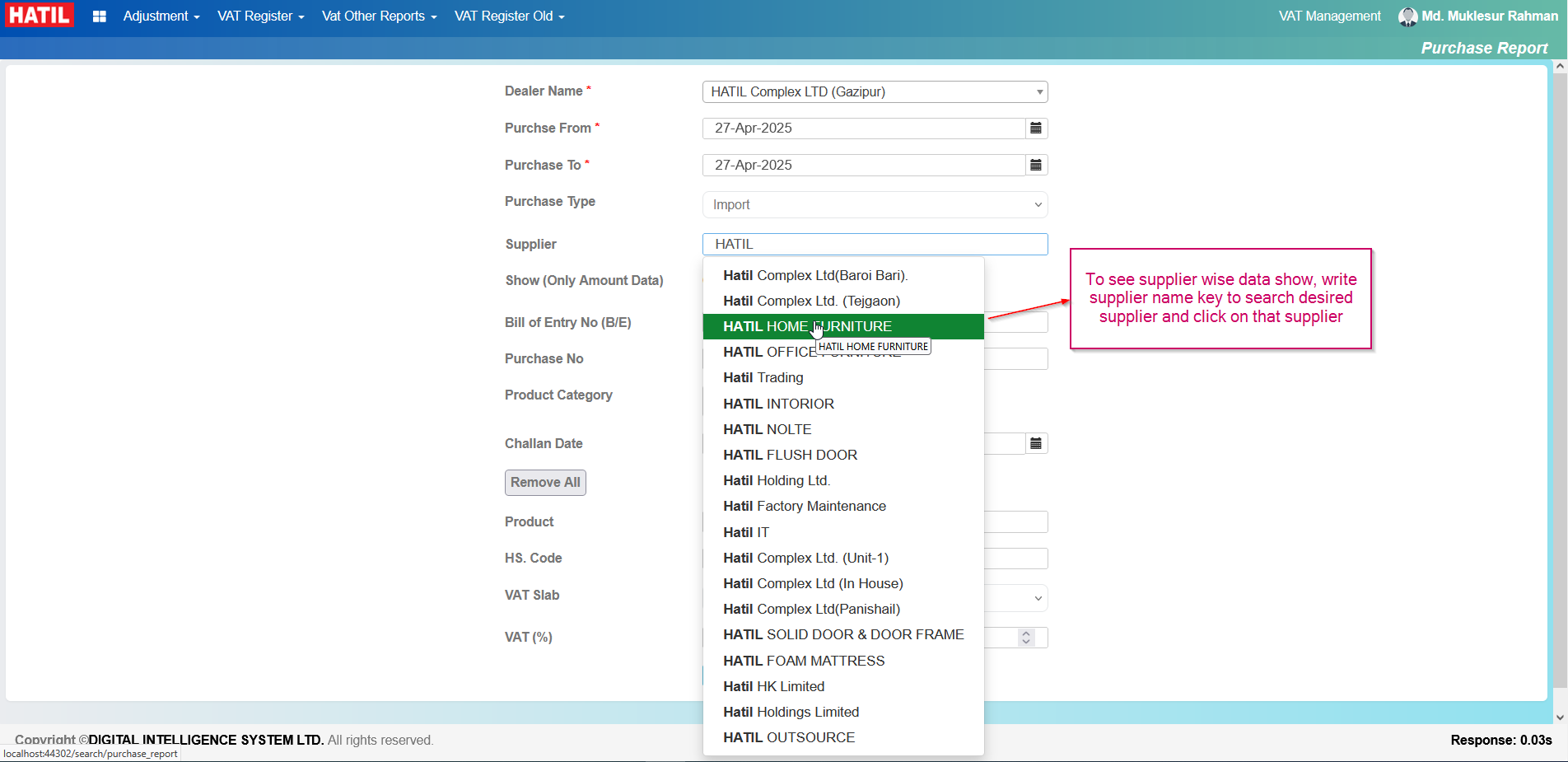Image resolution: width=1568 pixels, height=762 pixels.
Task: Open the grid apps menu icon
Action: point(100,16)
